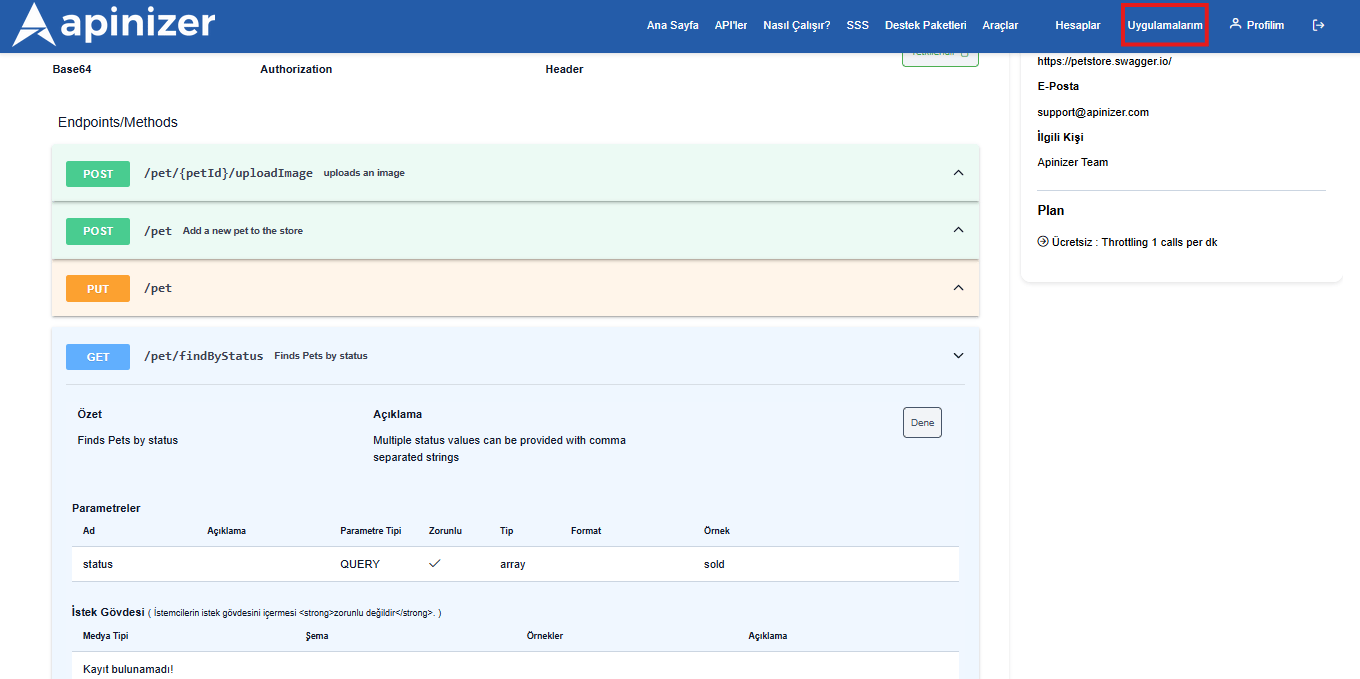Open the Ana Sayfa menu item

[x=673, y=25]
